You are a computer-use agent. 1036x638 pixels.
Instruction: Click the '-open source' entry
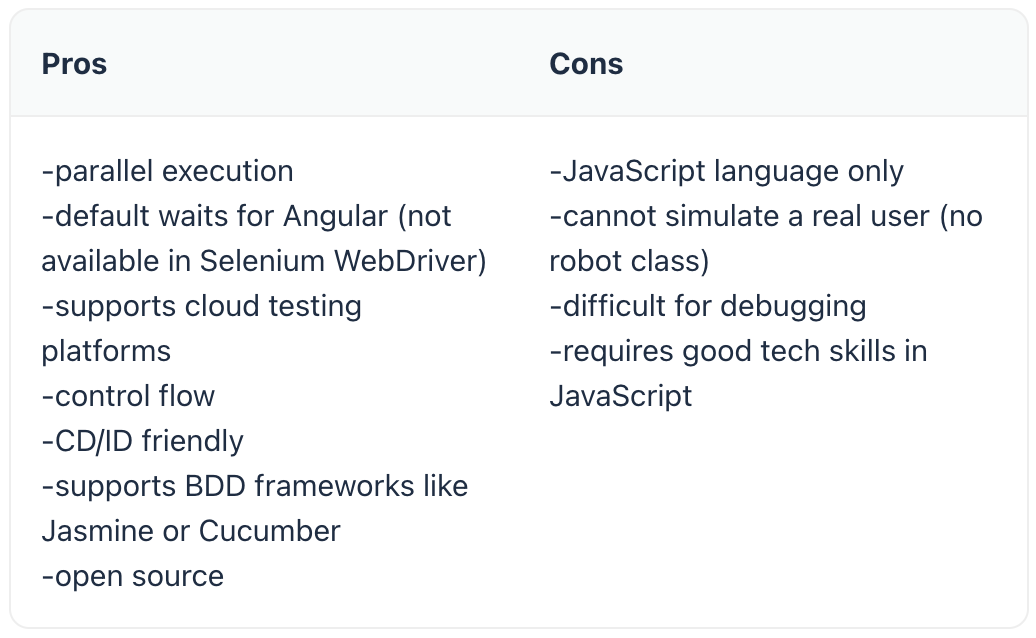pyautogui.click(x=133, y=577)
